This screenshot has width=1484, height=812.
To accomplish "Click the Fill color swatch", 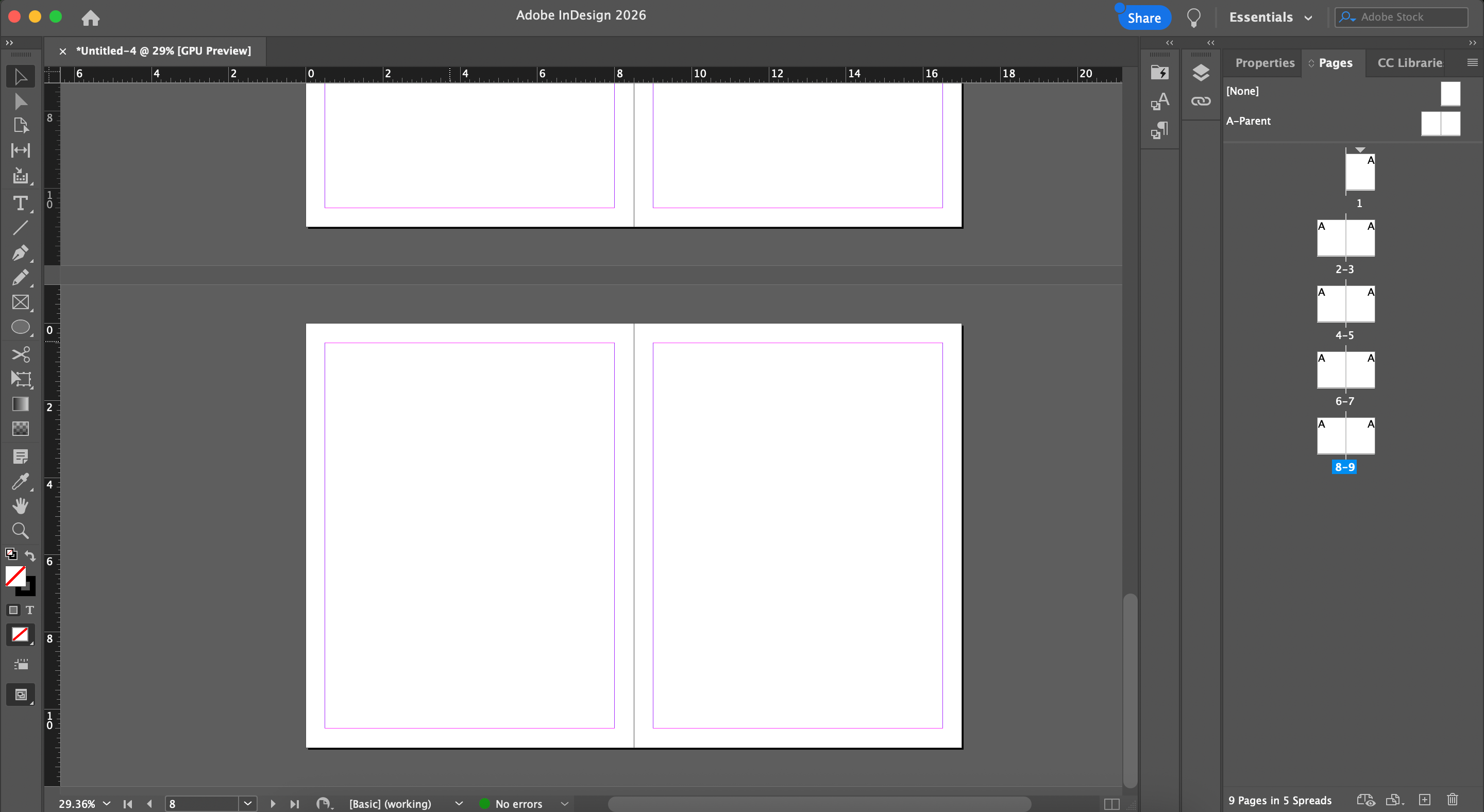I will click(15, 576).
